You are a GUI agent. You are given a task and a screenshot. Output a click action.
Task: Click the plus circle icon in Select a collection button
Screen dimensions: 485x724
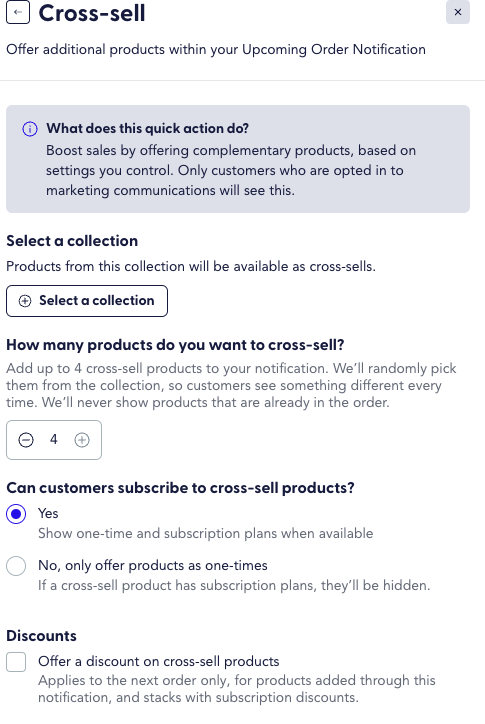[x=25, y=301]
